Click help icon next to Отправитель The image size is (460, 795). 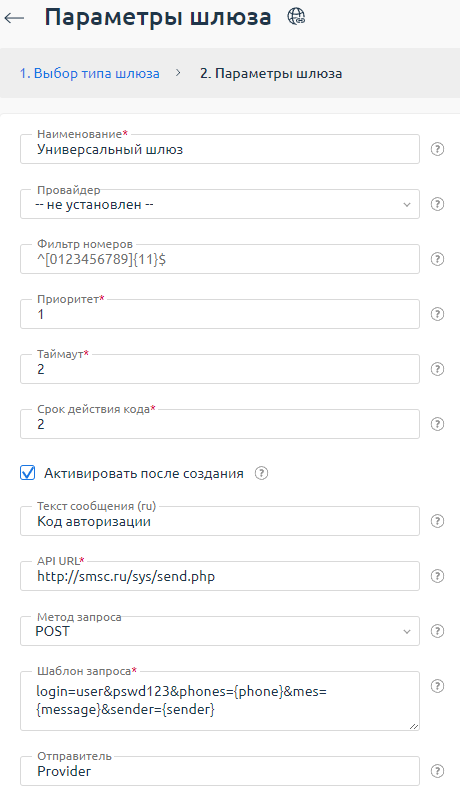click(437, 771)
